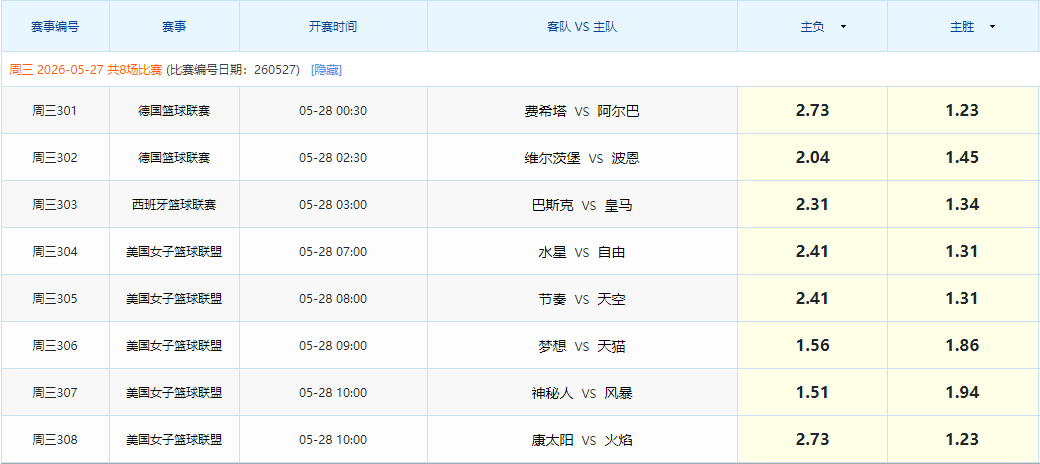Click the 西班牙篮球联赛 league cell
The height and width of the screenshot is (464, 1040).
(174, 205)
